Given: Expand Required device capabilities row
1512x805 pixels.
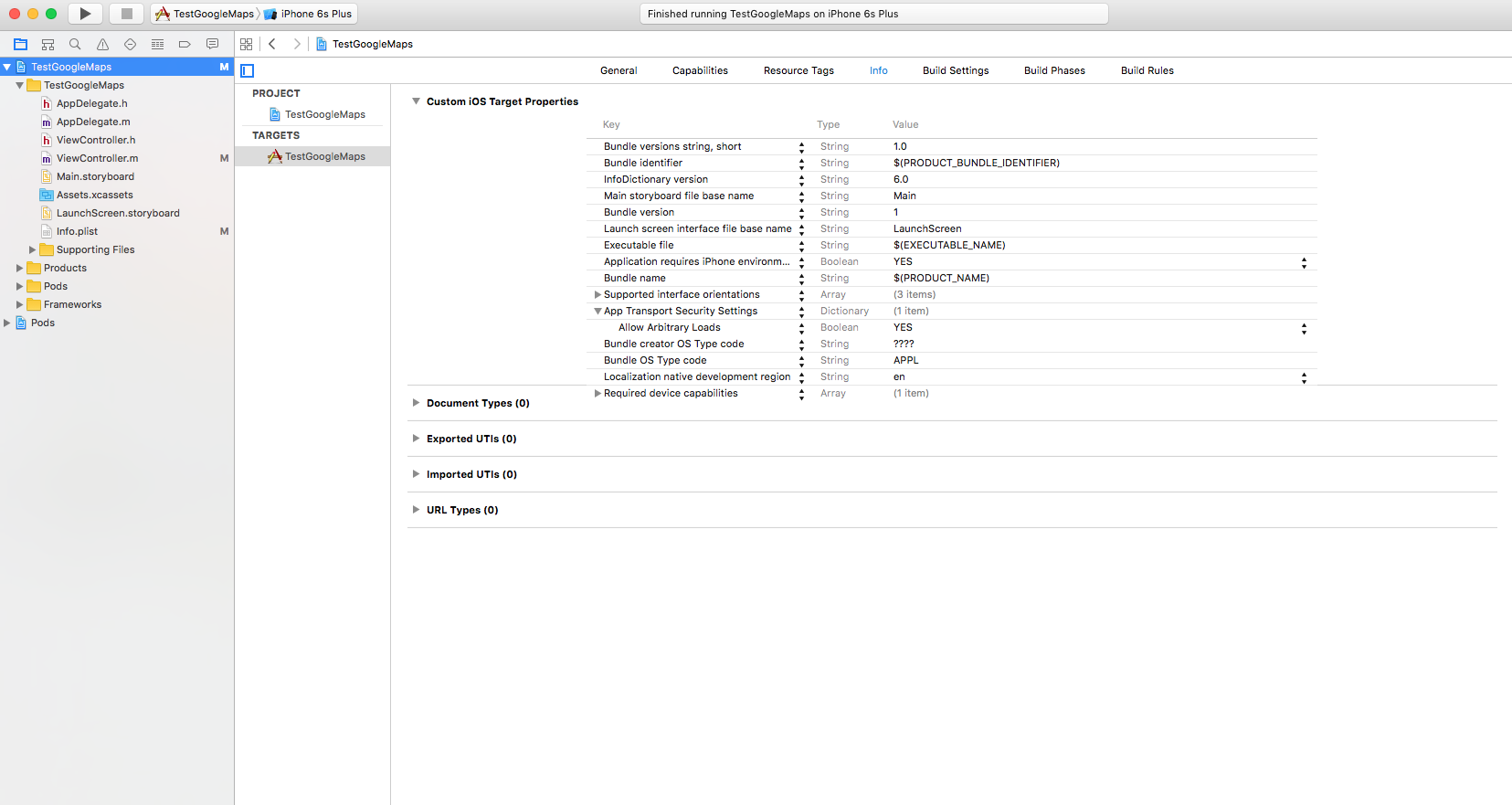Looking at the screenshot, I should (597, 393).
